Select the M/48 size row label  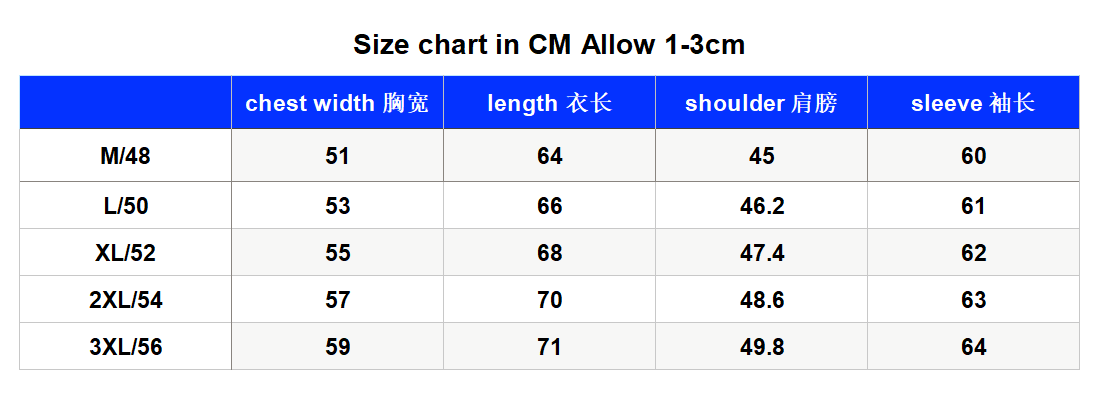[x=125, y=156]
